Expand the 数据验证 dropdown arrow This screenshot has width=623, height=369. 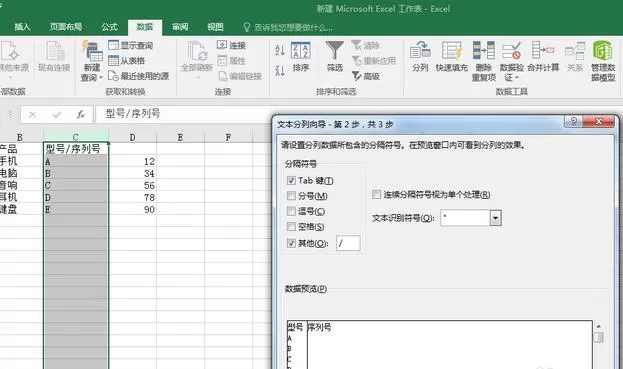(x=517, y=78)
